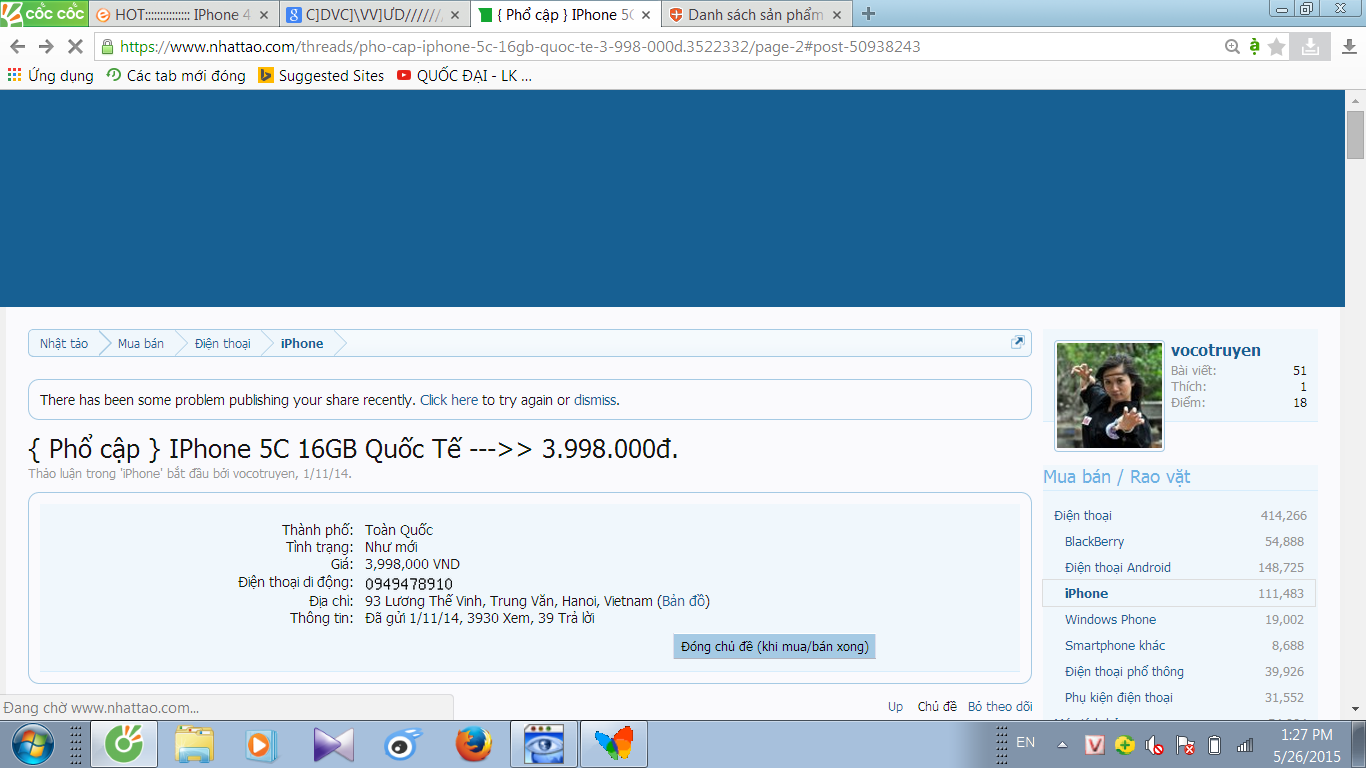Go forward to the next page
Image resolution: width=1366 pixels, height=768 pixels.
[x=46, y=46]
